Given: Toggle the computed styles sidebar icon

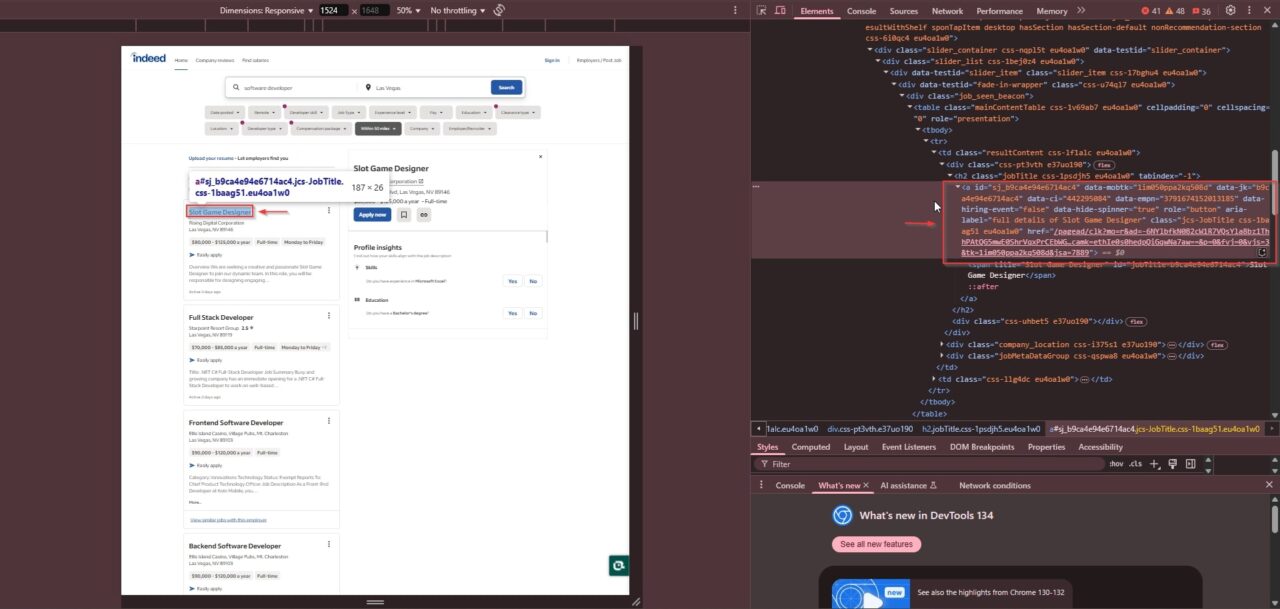Looking at the screenshot, I should tap(1190, 464).
